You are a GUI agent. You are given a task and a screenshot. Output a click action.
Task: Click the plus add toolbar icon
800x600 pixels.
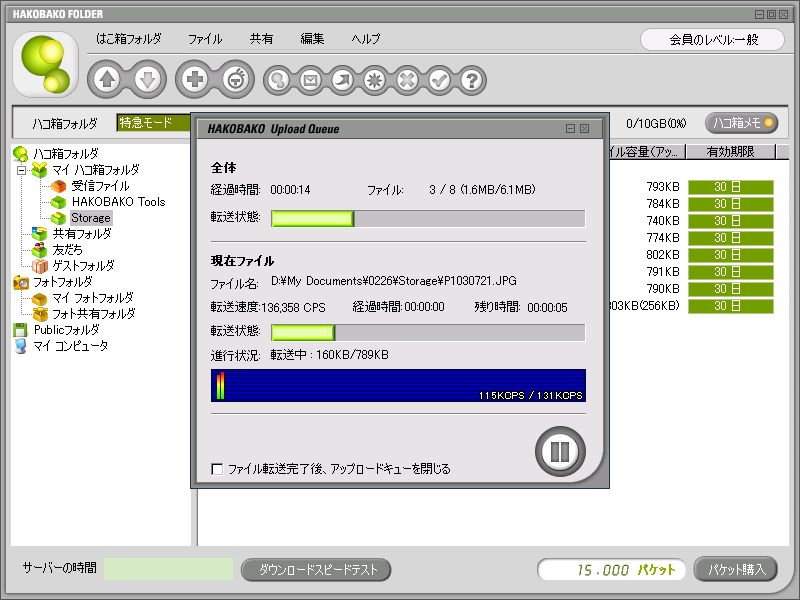194,80
